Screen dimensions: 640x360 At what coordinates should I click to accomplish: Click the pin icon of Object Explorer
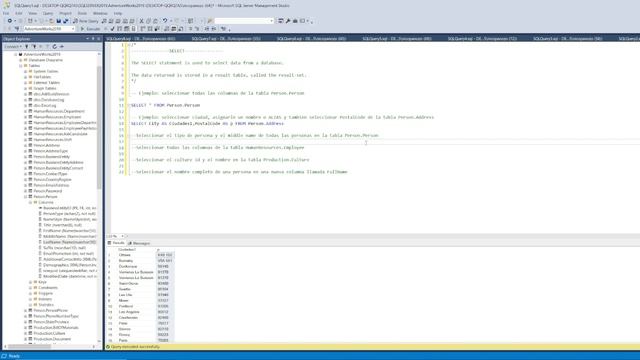[x=93, y=39]
